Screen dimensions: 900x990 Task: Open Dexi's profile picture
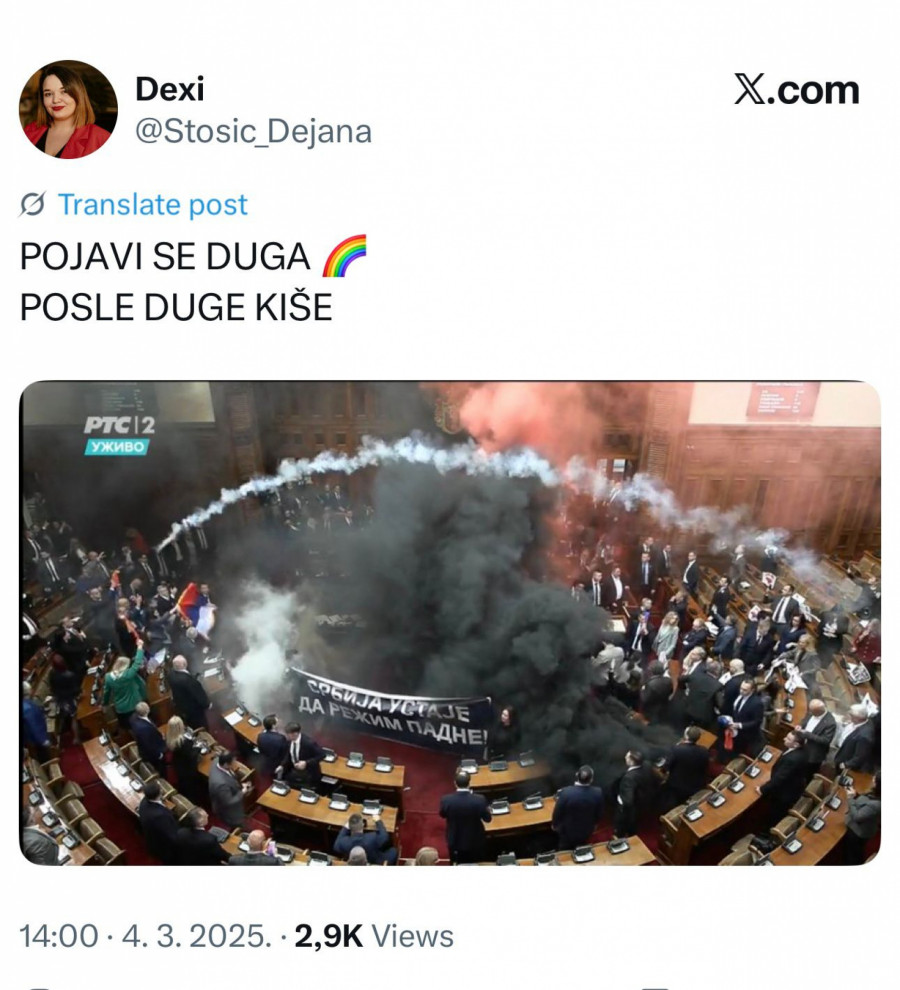click(68, 109)
